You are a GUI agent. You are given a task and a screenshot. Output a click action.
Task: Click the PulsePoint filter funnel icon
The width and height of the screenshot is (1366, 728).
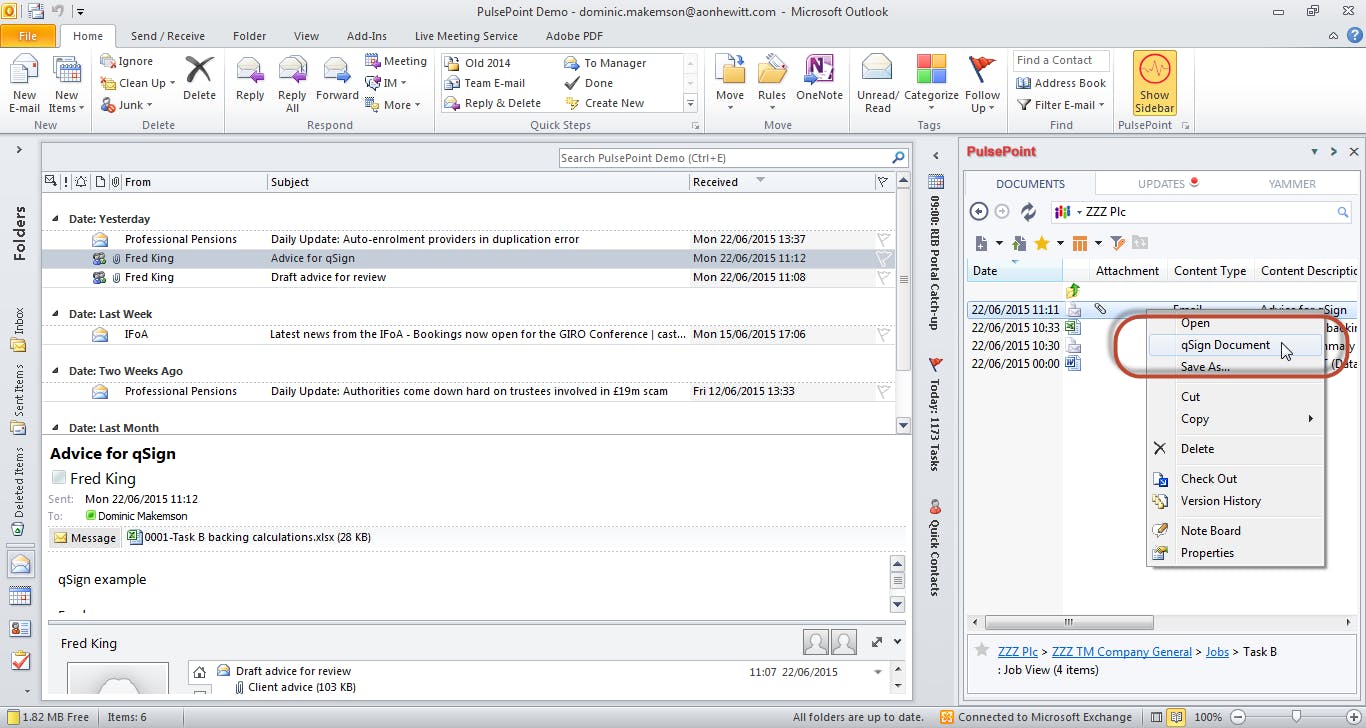coord(1118,243)
